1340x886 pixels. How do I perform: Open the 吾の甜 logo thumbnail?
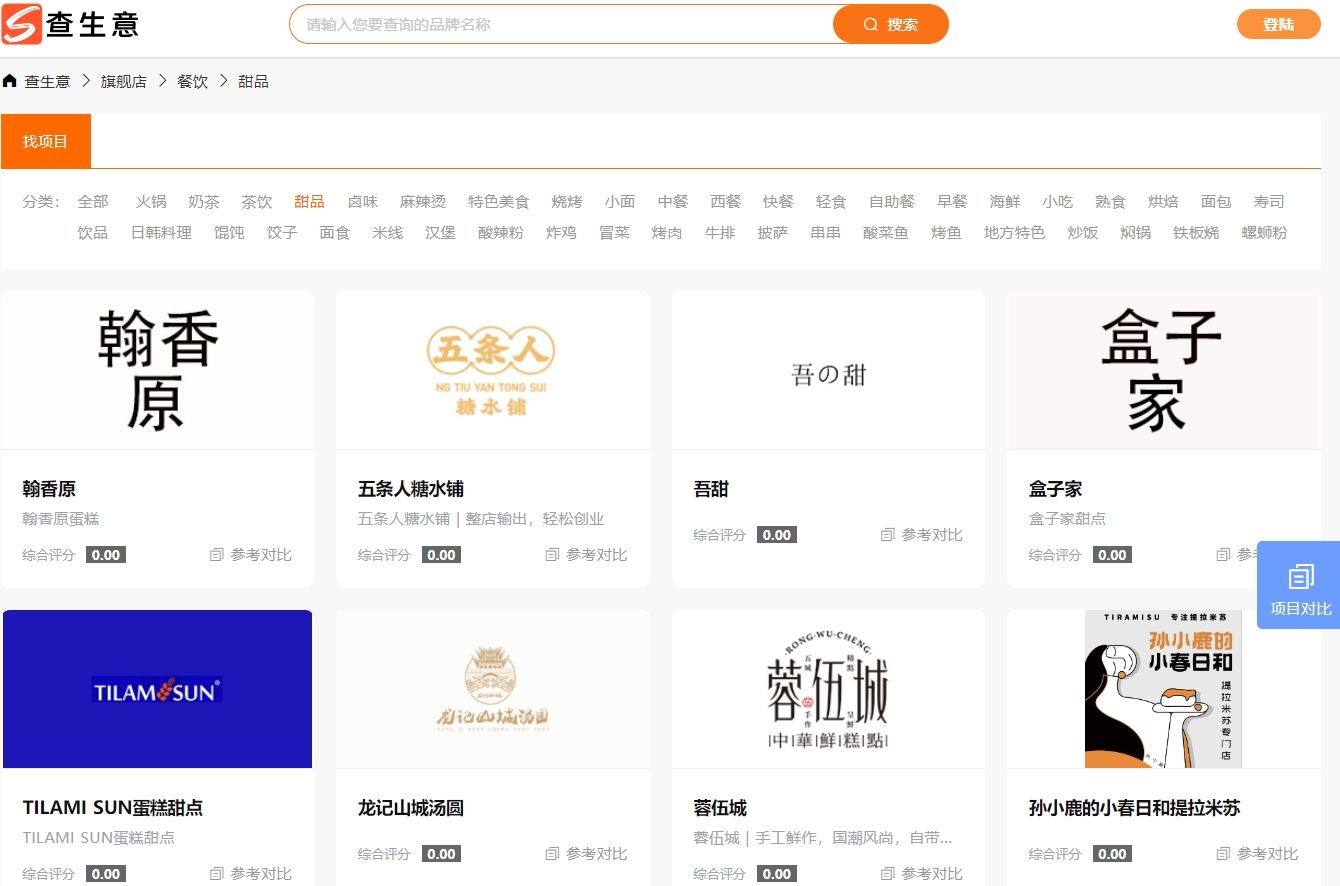[x=829, y=371]
